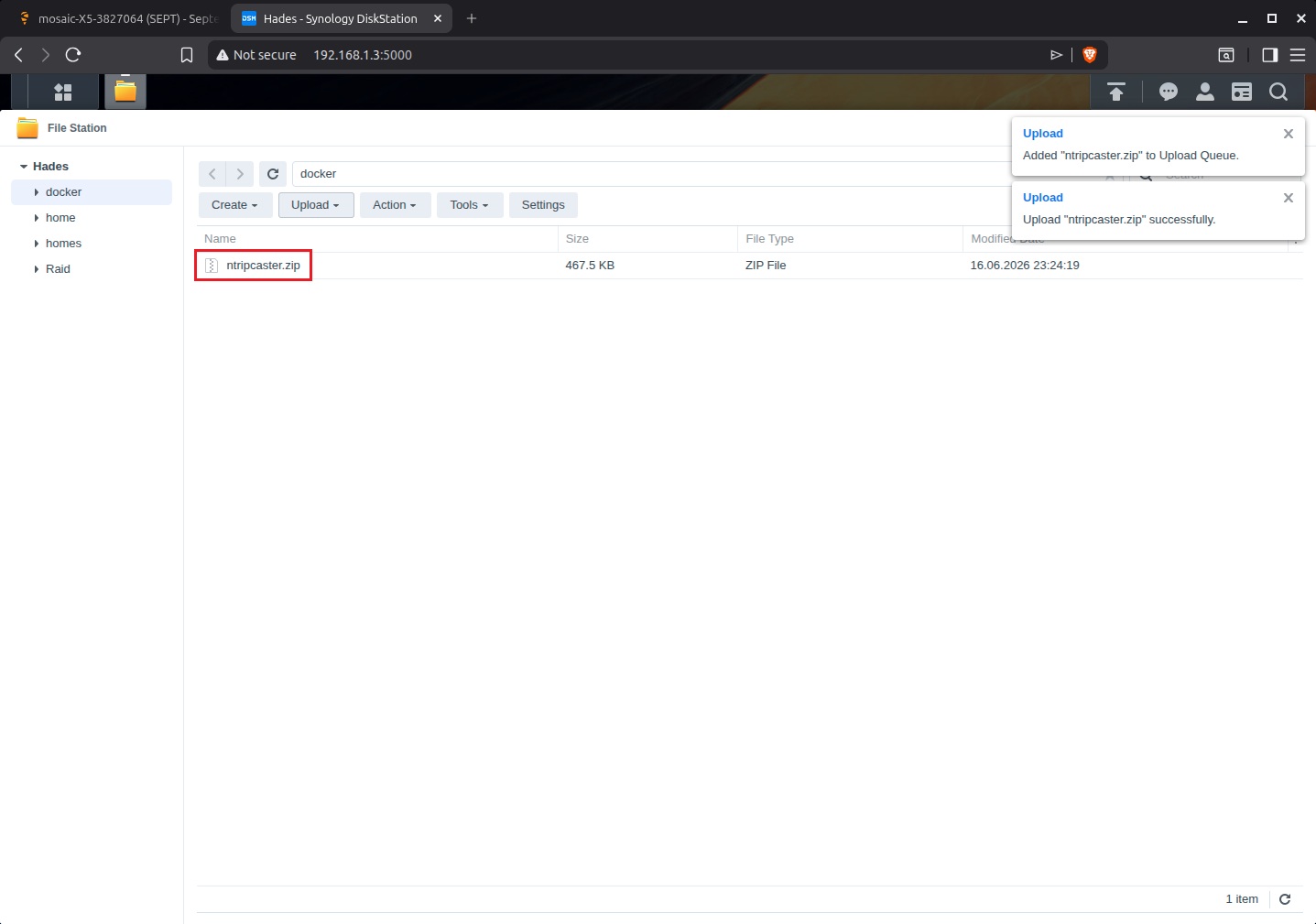The width and height of the screenshot is (1316, 924).
Task: Dismiss the 'Added to Upload Queue' notification
Action: coord(1289,134)
